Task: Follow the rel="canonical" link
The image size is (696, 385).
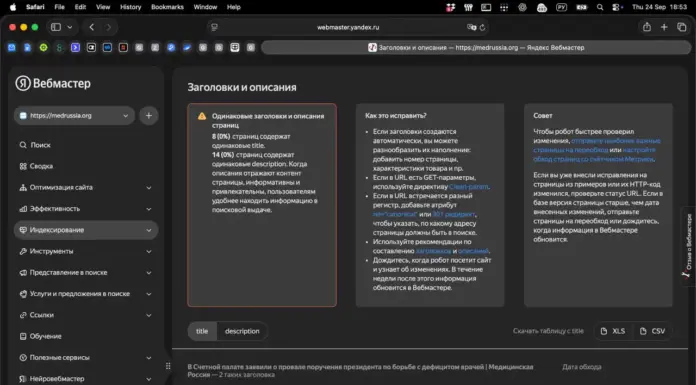Action: pyautogui.click(x=395, y=214)
